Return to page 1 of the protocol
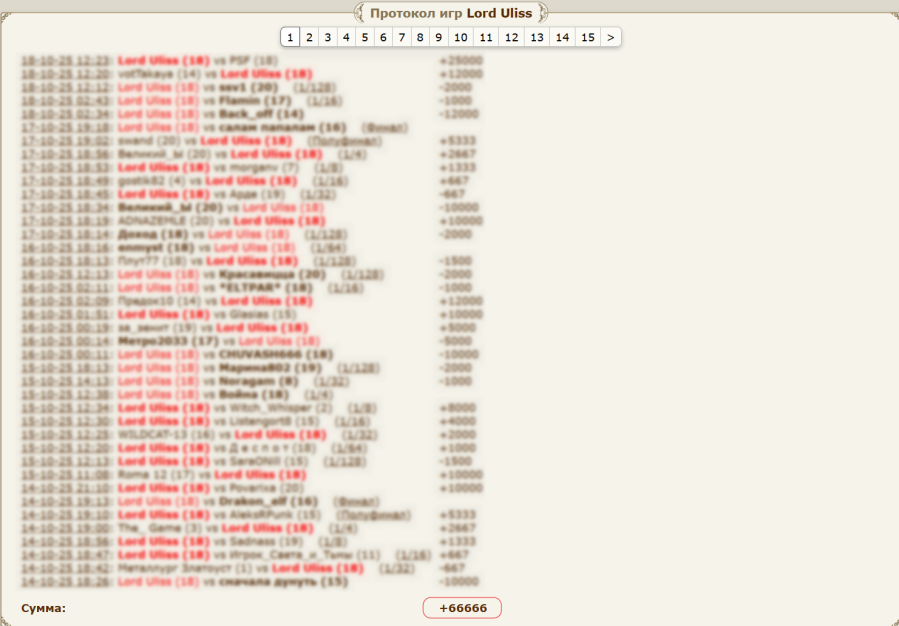Screen dimensions: 899x626 290,37
